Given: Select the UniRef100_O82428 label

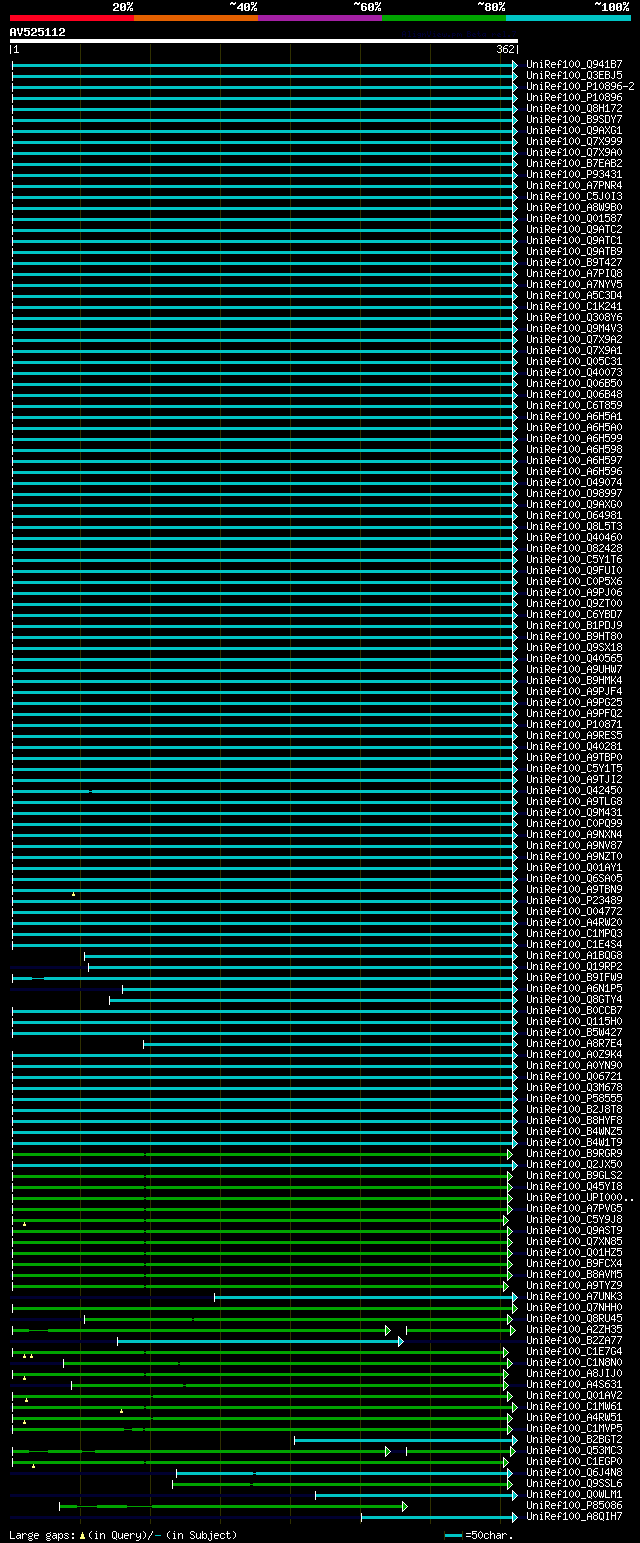Looking at the screenshot, I should pos(574,549).
